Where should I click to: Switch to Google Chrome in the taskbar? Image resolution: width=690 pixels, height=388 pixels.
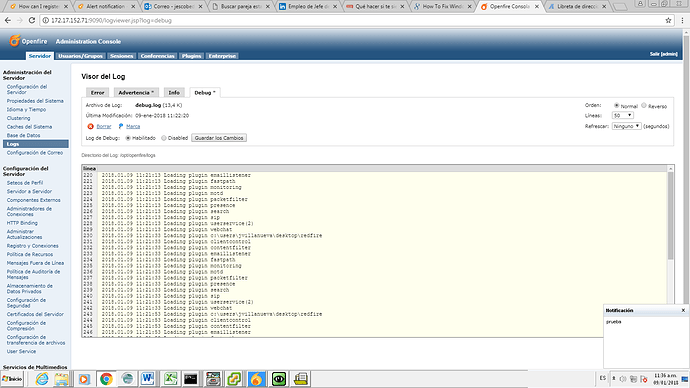point(106,379)
